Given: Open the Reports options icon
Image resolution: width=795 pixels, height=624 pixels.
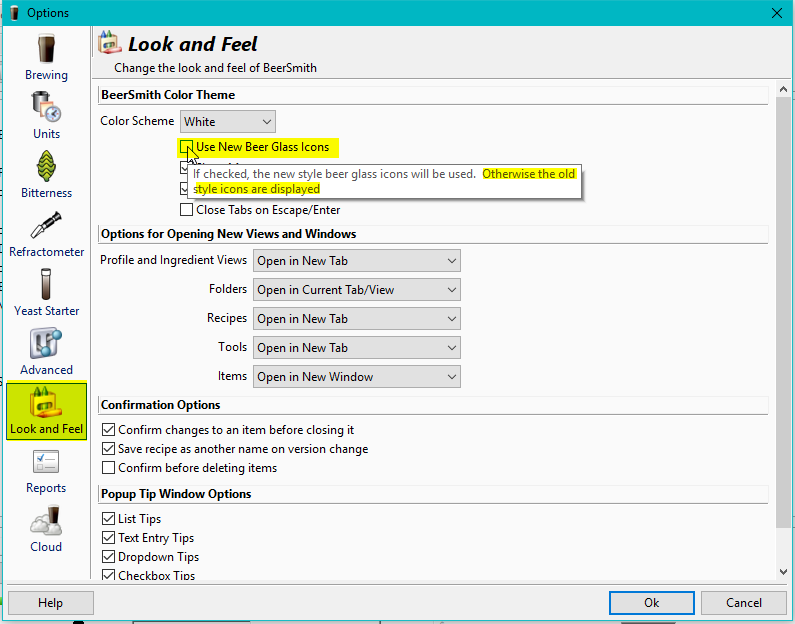Looking at the screenshot, I should 46,462.
